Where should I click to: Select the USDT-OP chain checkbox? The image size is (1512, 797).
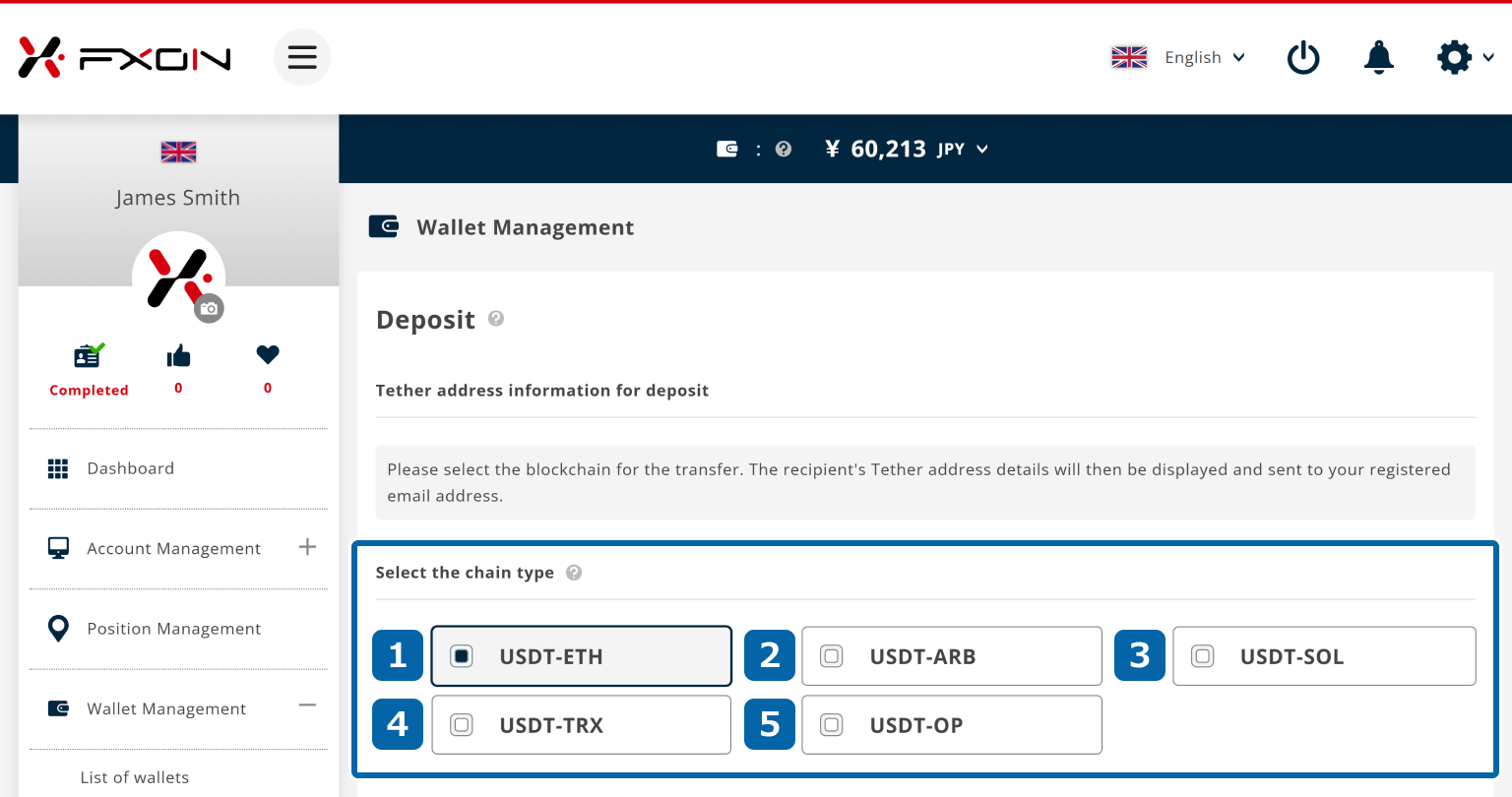coord(832,725)
